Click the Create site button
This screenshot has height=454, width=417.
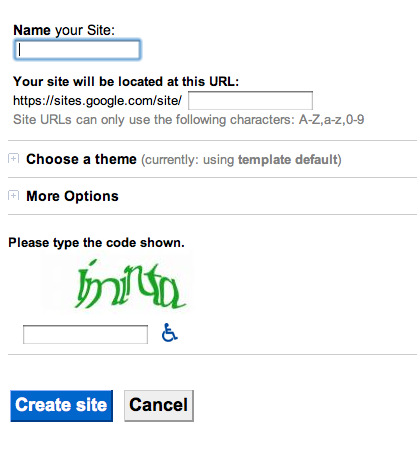tap(62, 406)
